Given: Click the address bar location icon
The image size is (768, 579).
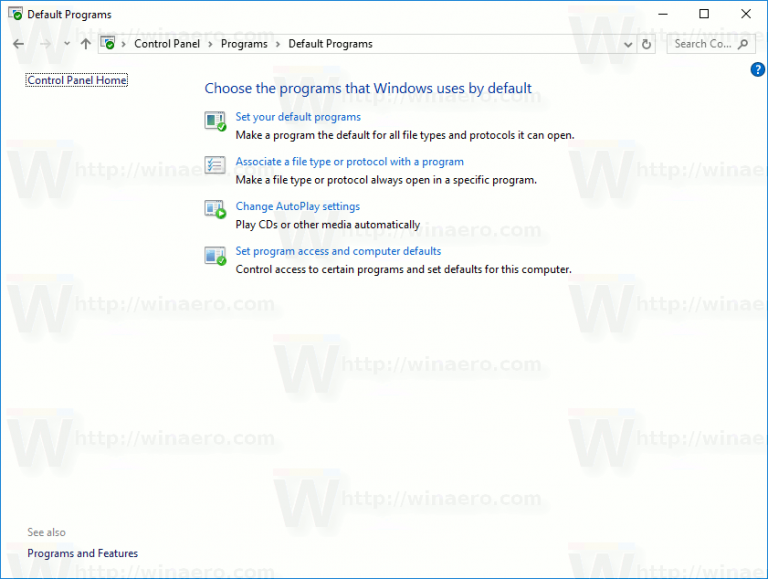Looking at the screenshot, I should click(x=108, y=44).
